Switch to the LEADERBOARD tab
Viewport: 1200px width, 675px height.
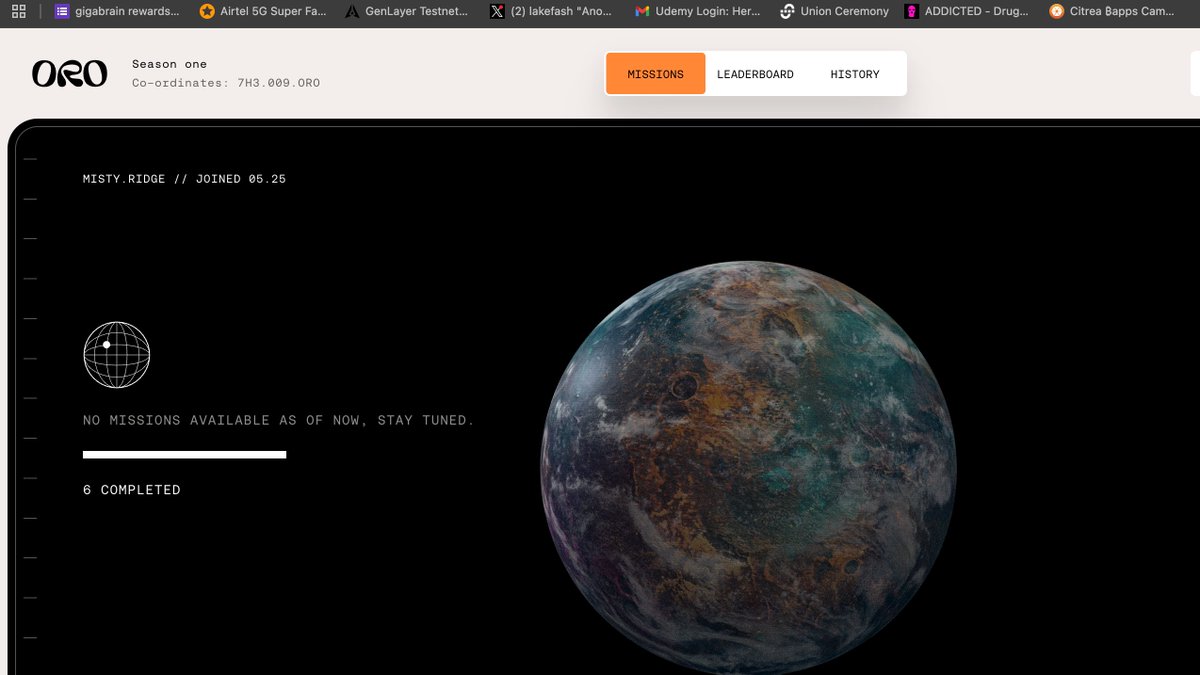pos(755,74)
